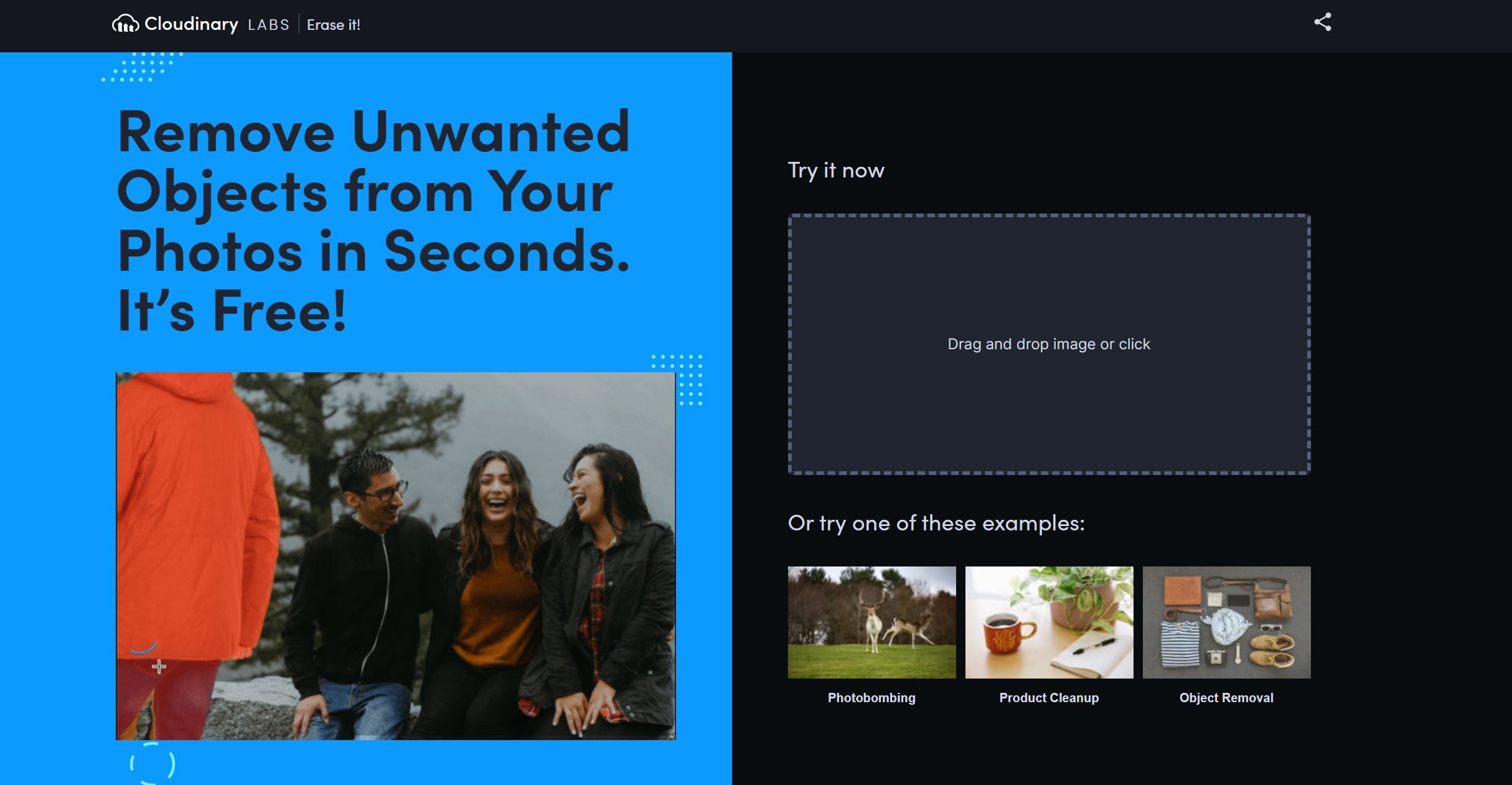
Task: Click the demo photo of three laughing friends
Action: pyautogui.click(x=395, y=556)
